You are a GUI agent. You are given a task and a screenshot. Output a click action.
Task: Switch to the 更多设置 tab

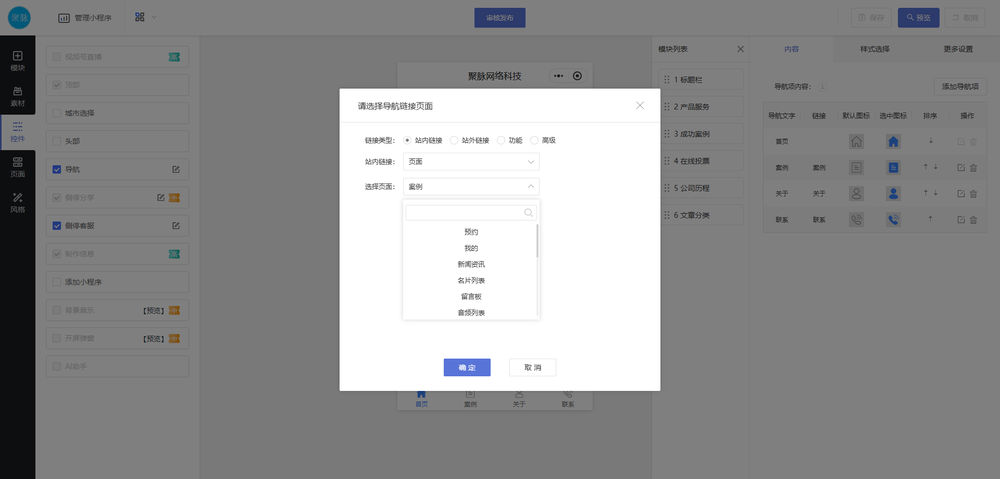[x=958, y=49]
